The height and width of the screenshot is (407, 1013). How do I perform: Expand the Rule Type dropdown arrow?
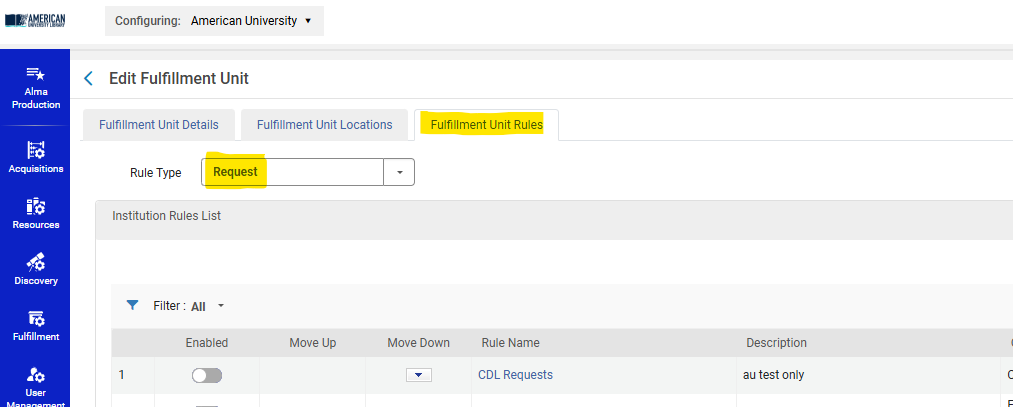pos(399,172)
